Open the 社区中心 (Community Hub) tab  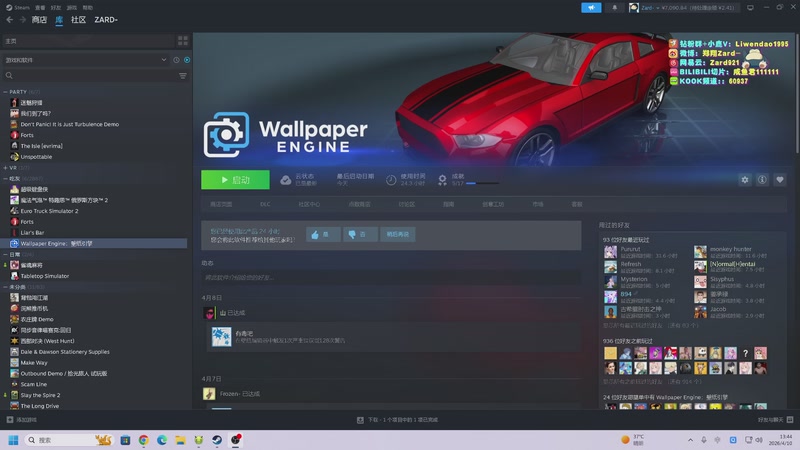(x=309, y=204)
